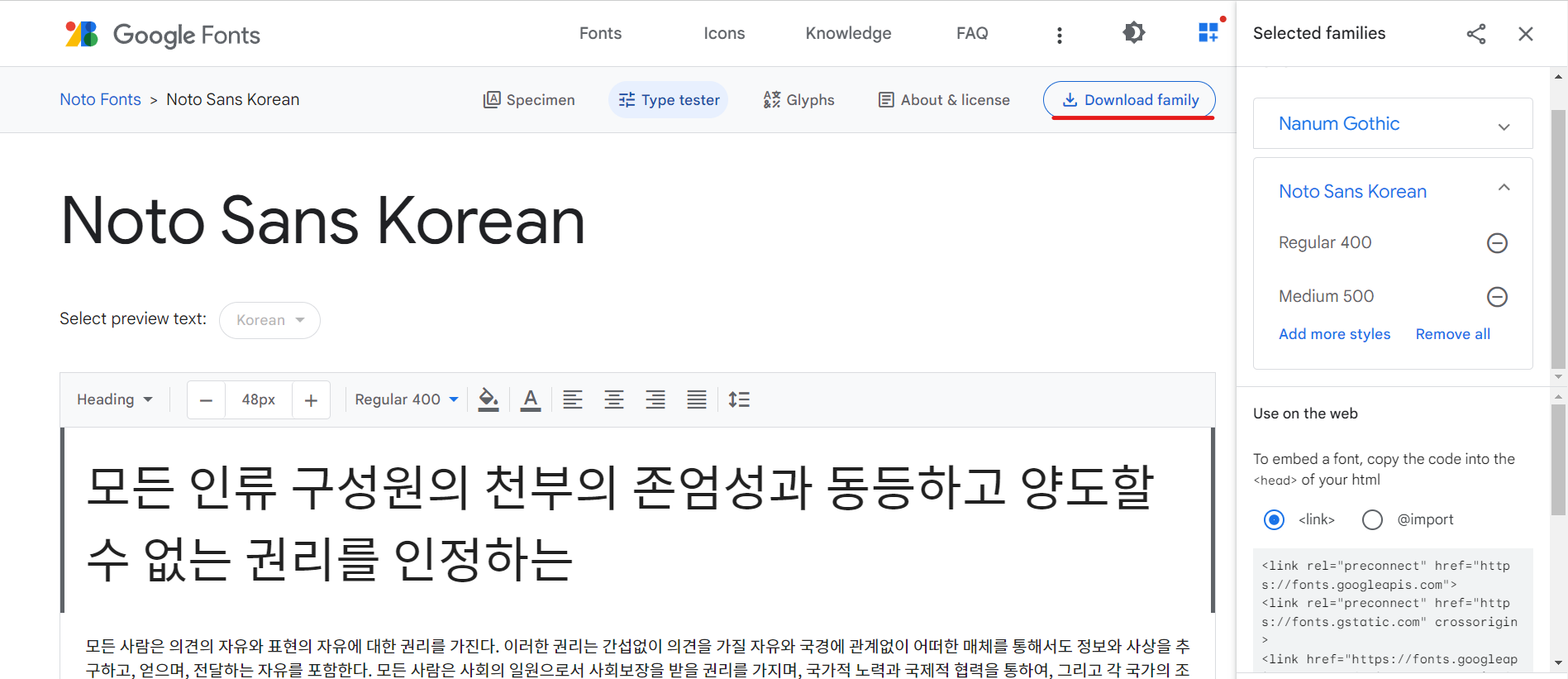This screenshot has height=679, width=1568.
Task: Open the Korean preview text dropdown
Action: pos(269,320)
